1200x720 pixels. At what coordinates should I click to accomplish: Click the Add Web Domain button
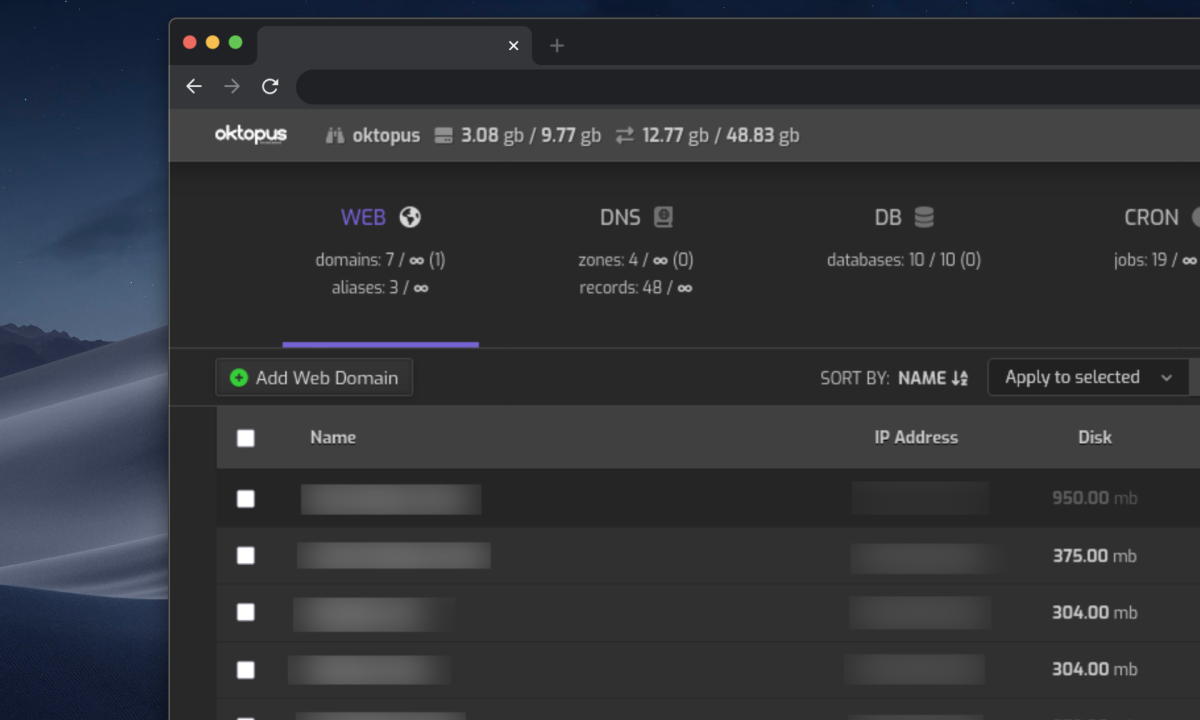tap(314, 378)
